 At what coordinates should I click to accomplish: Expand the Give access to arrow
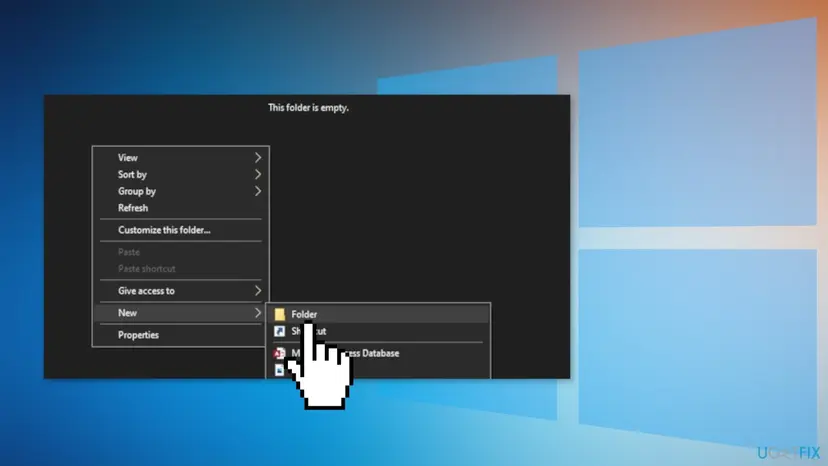(x=258, y=291)
